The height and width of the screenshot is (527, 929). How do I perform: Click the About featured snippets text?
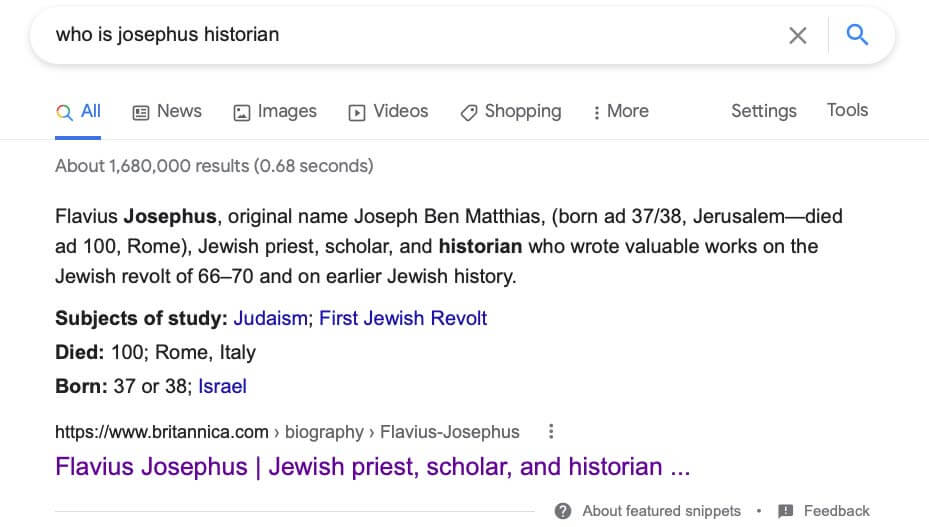661,511
